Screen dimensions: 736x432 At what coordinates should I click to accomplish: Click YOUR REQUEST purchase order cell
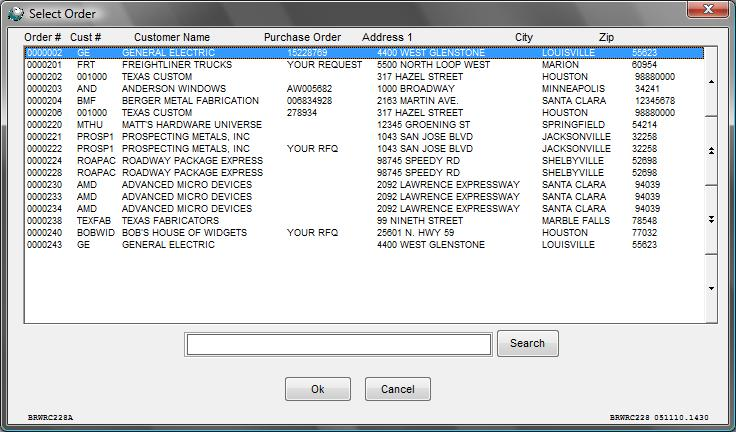(x=324, y=65)
